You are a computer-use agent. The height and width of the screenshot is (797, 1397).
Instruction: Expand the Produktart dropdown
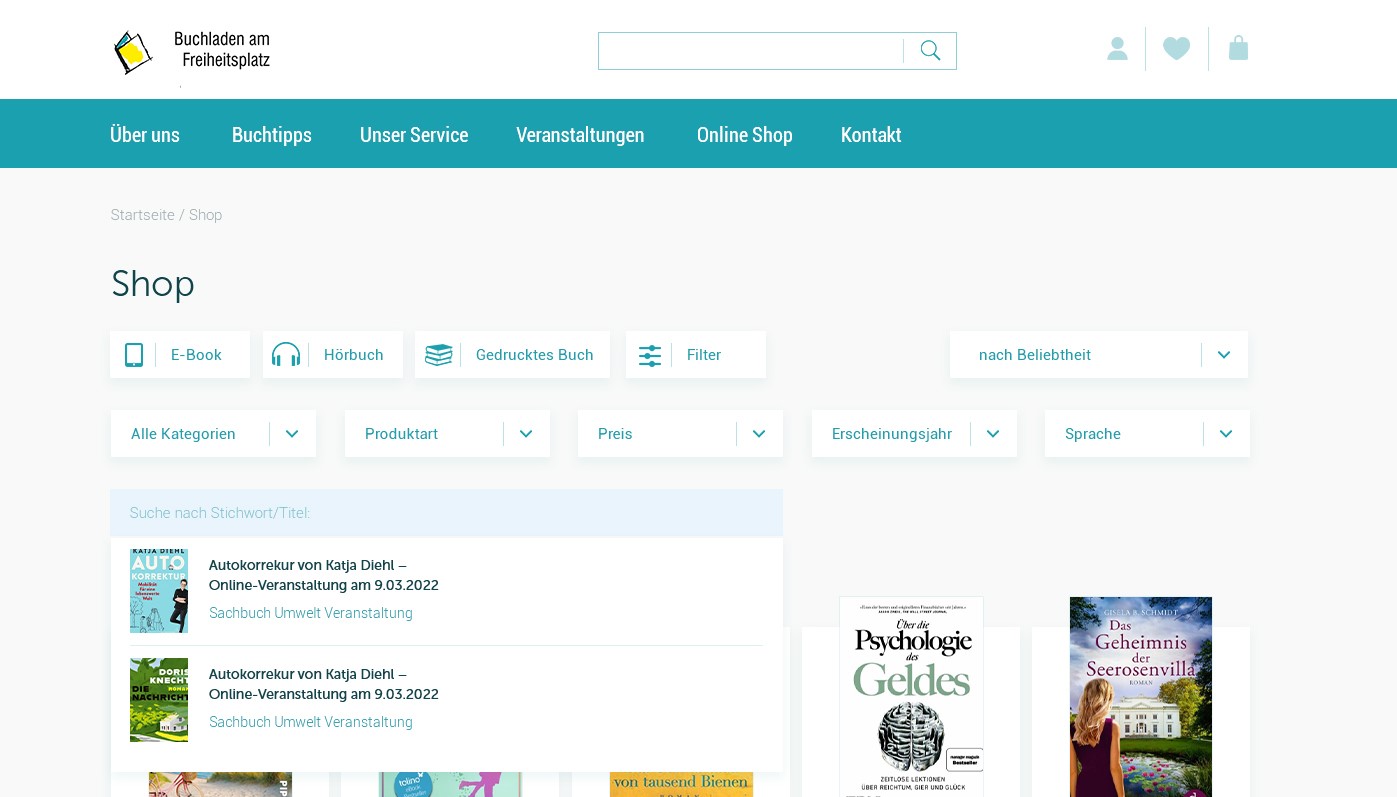click(447, 434)
